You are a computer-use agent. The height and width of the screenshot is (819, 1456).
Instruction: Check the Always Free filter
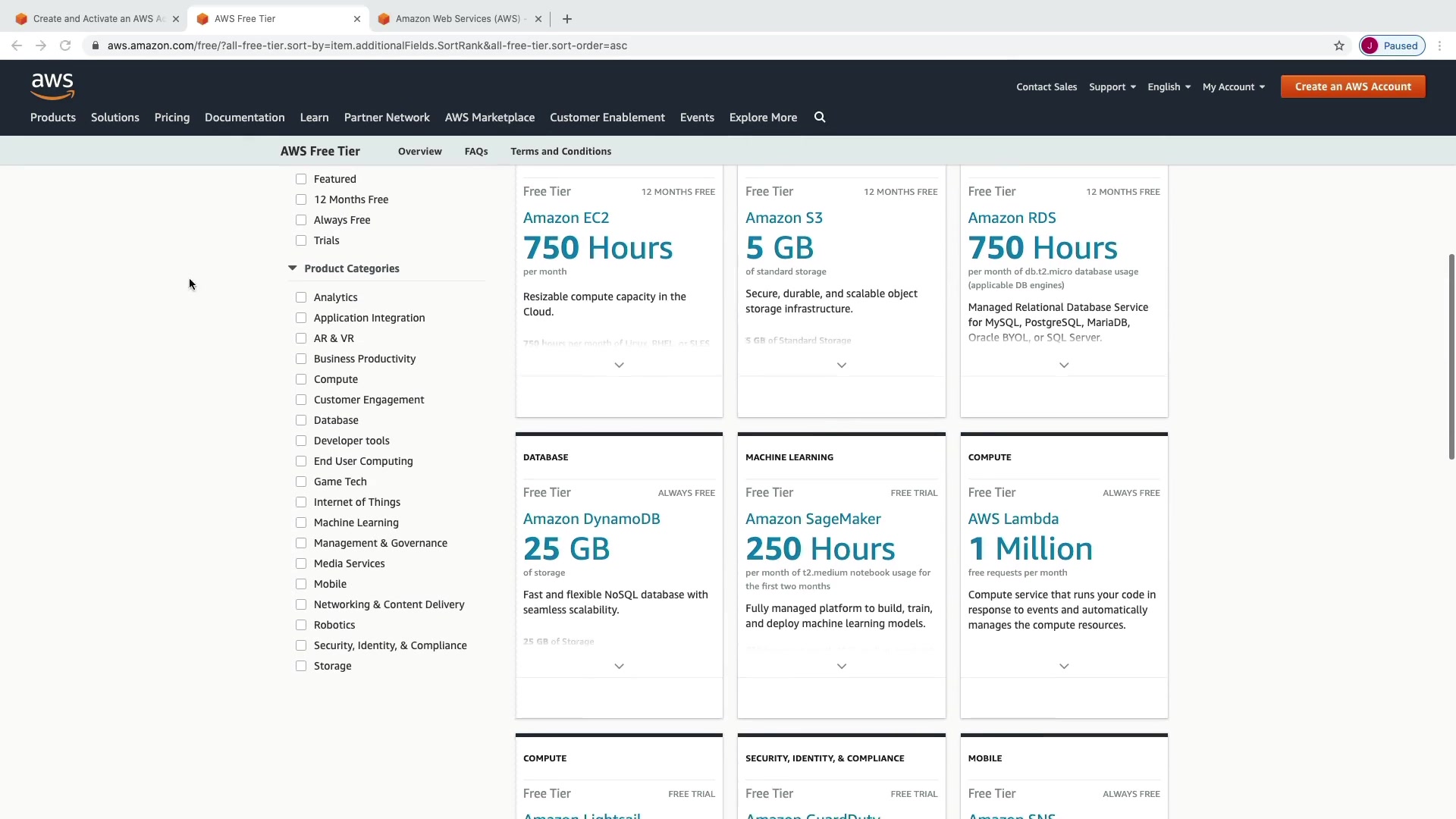point(301,220)
